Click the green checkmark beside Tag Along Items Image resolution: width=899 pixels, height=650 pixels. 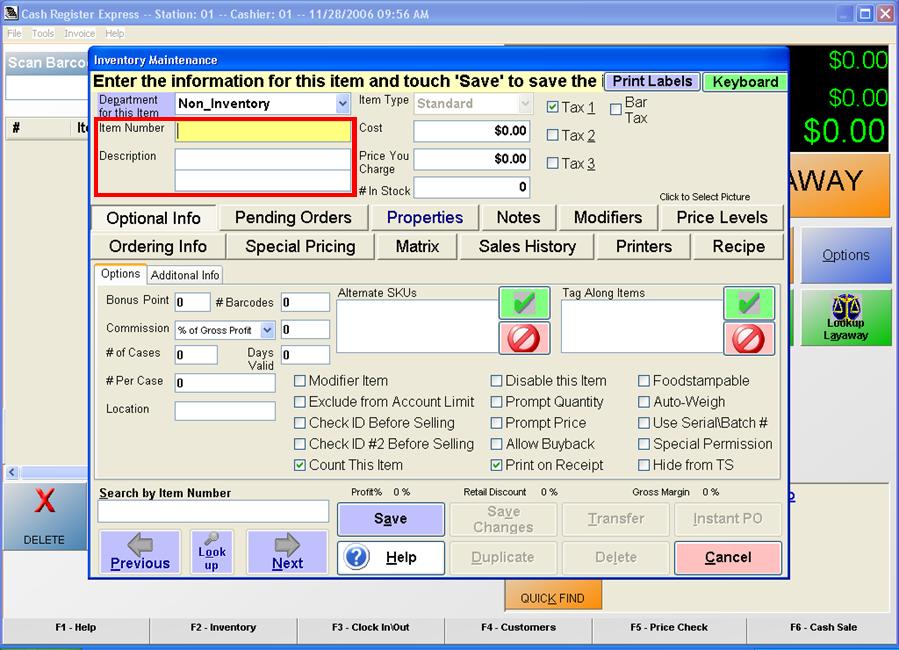tap(749, 303)
